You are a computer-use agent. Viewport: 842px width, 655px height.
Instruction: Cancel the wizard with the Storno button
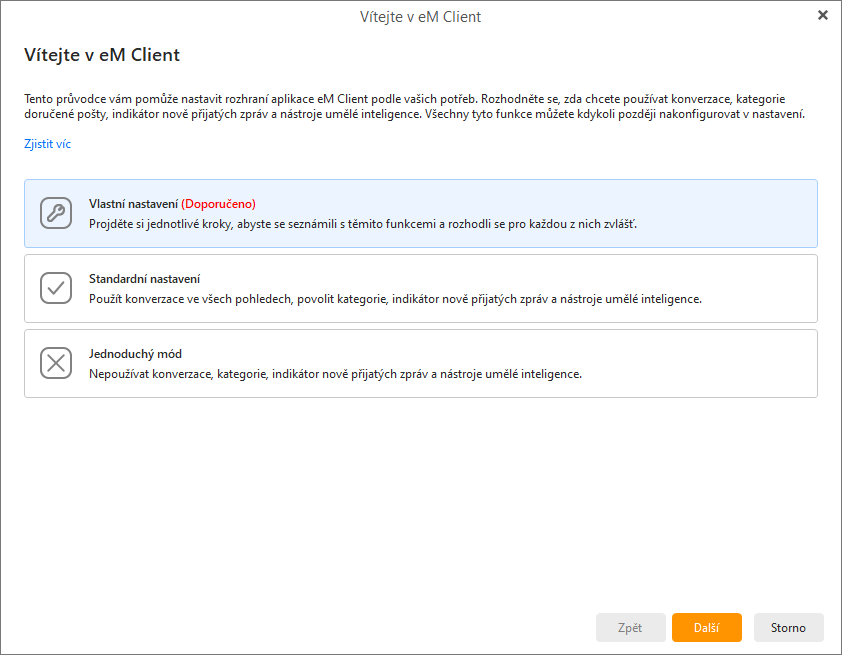tap(788, 627)
